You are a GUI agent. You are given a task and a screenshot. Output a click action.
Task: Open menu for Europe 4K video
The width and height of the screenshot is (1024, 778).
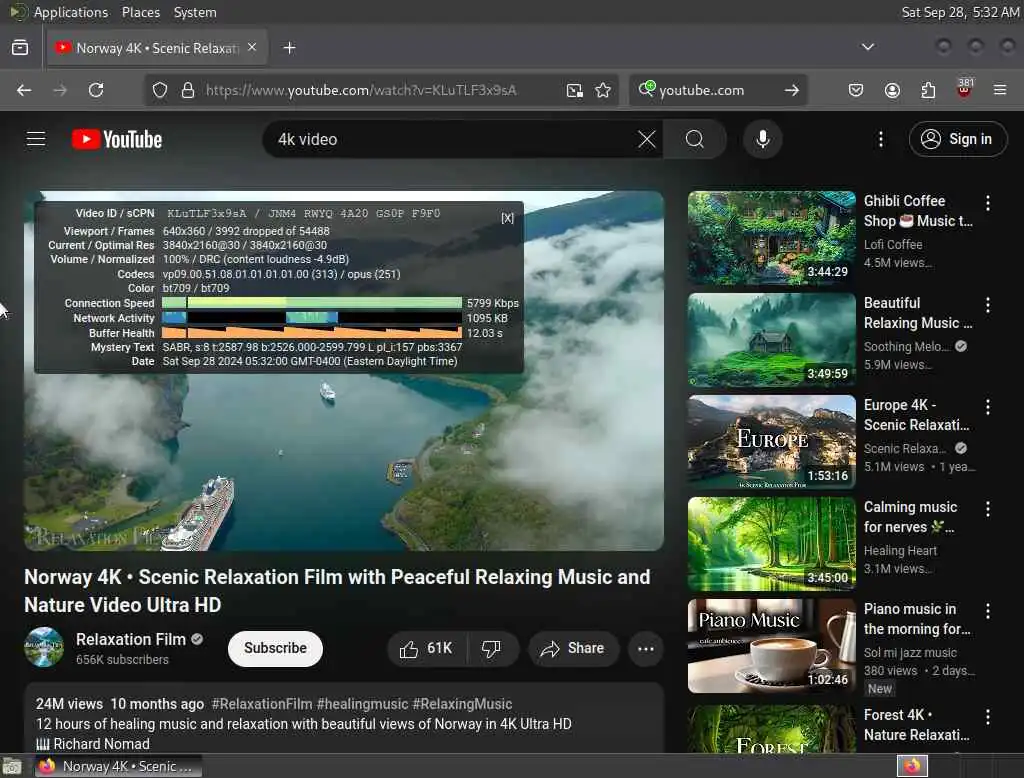[x=987, y=407]
